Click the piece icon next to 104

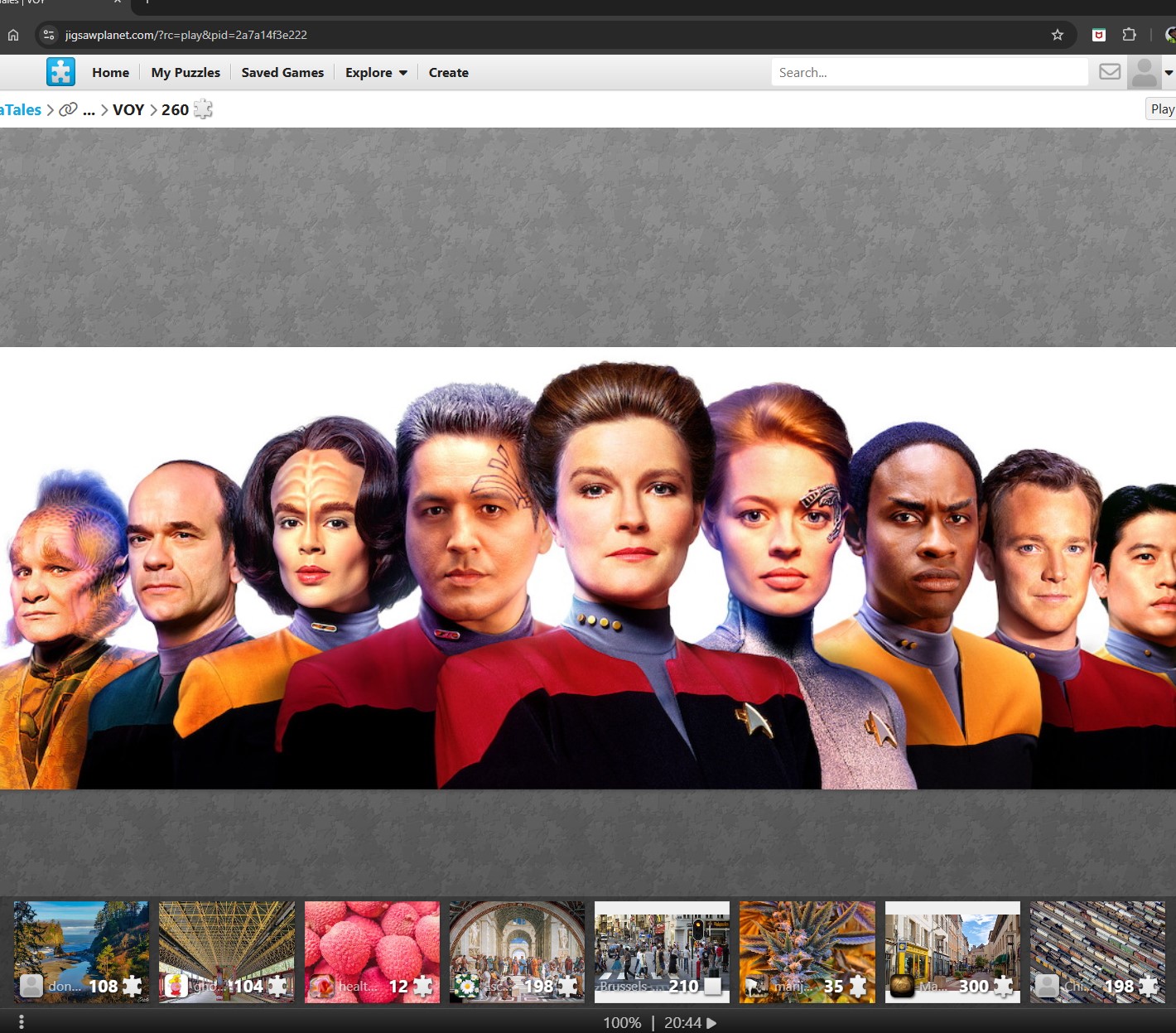277,986
